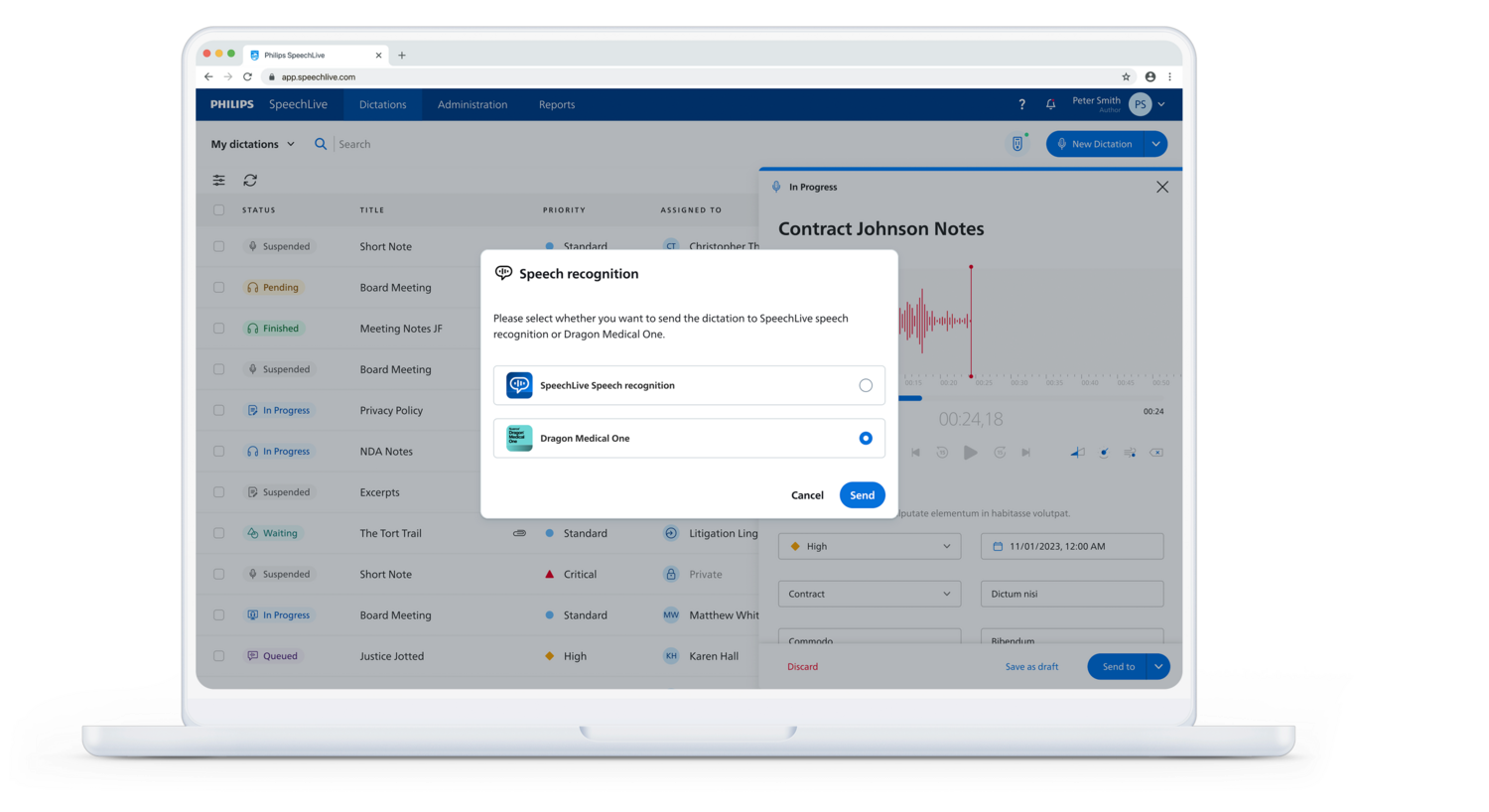This screenshot has height=812, width=1489.
Task: Click the attachment link icon on The Tort Trail
Action: (519, 533)
